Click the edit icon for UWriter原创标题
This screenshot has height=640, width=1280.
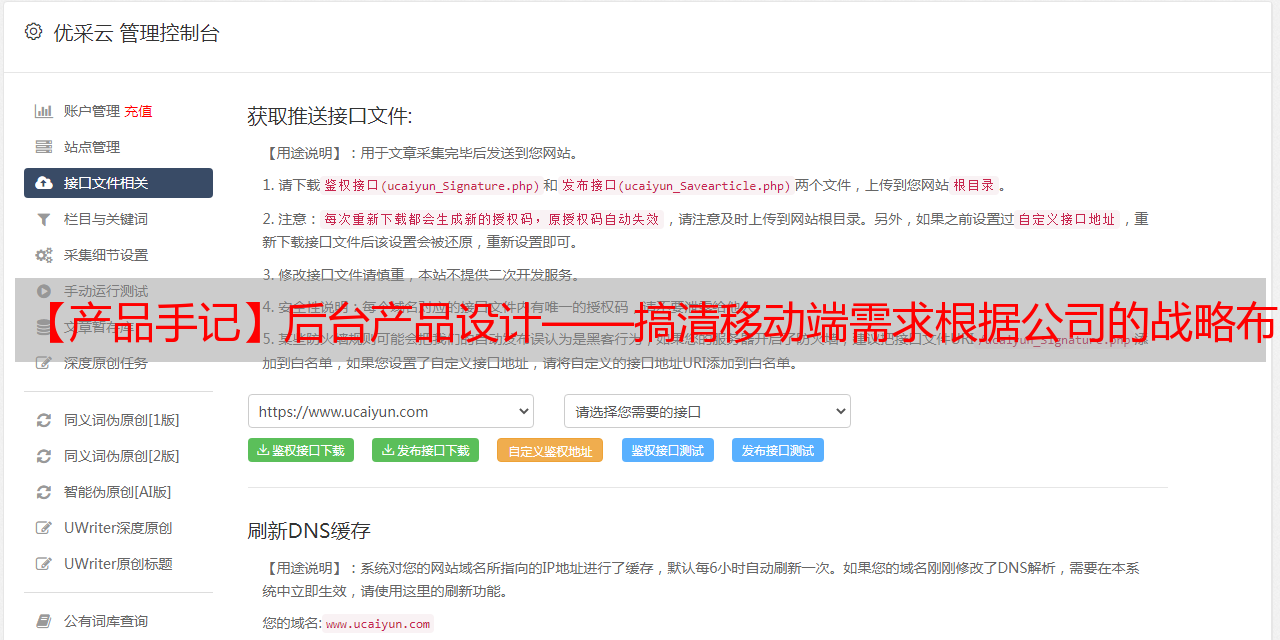pos(44,564)
